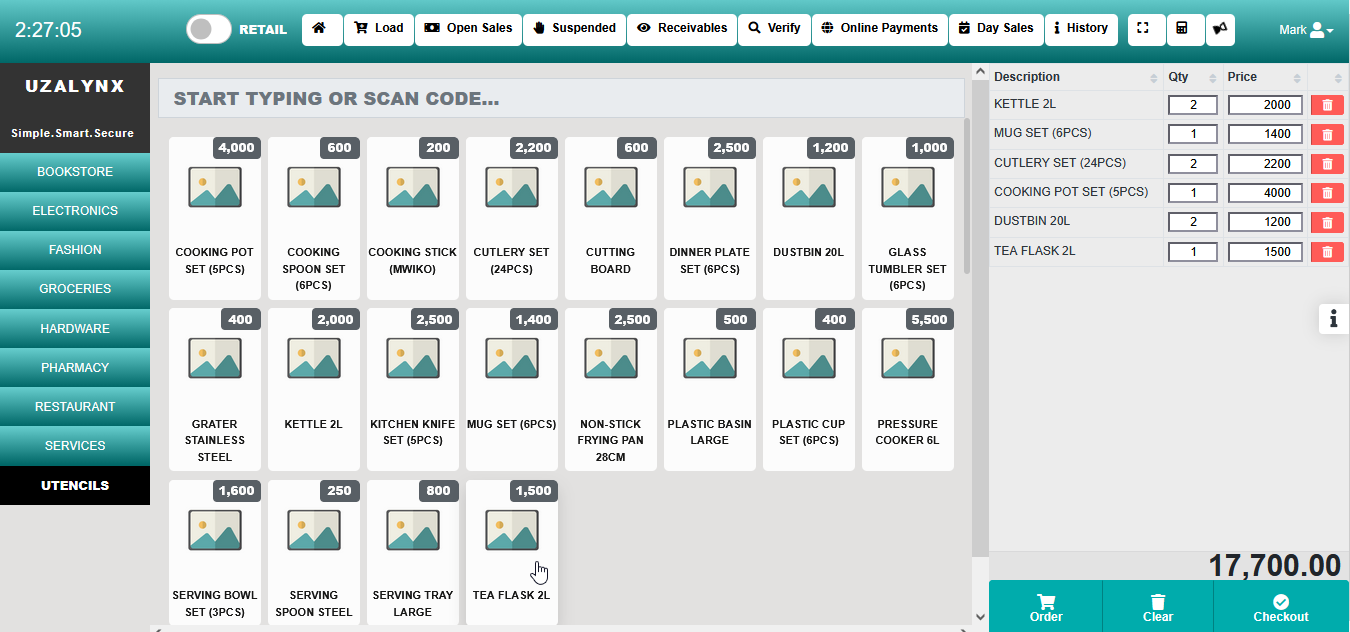Open the Mark user dropdown menu

[x=1306, y=30]
